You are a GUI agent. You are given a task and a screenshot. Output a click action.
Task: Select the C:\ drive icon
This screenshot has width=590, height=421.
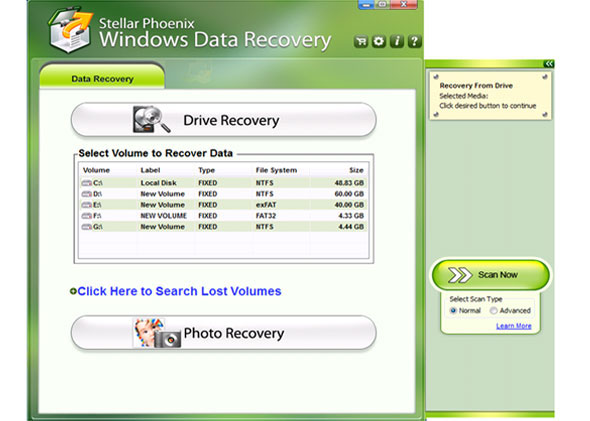point(87,183)
